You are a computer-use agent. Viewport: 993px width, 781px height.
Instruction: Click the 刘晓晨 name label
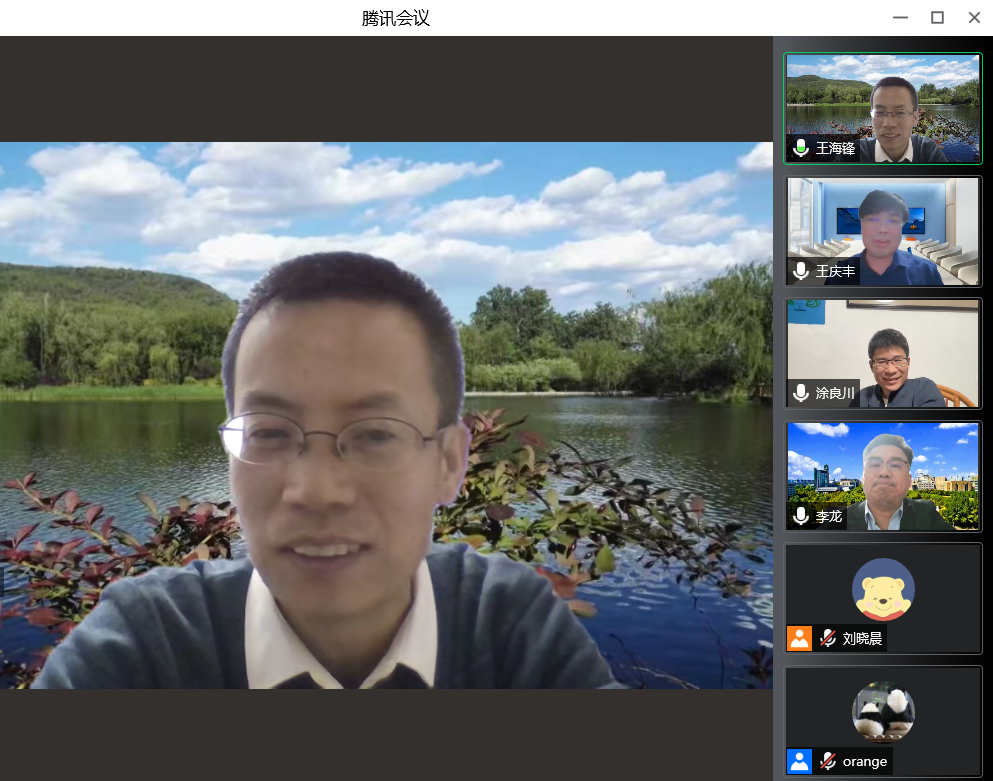[x=862, y=638]
